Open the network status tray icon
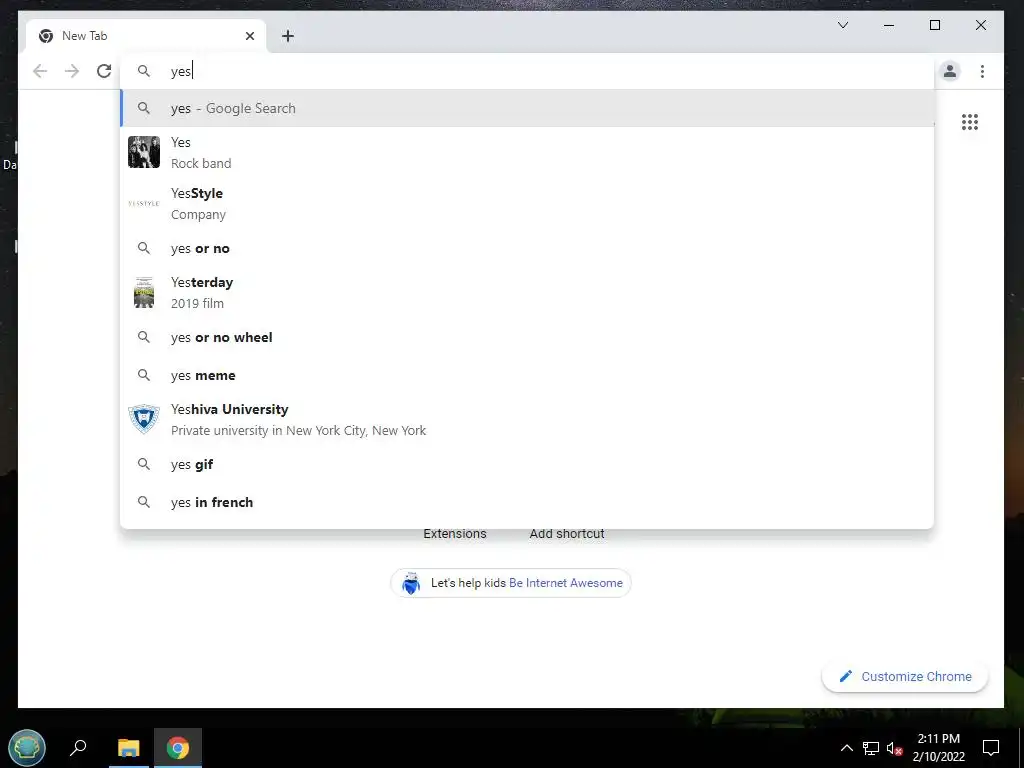Screen dimensions: 1024x768 pos(871,748)
